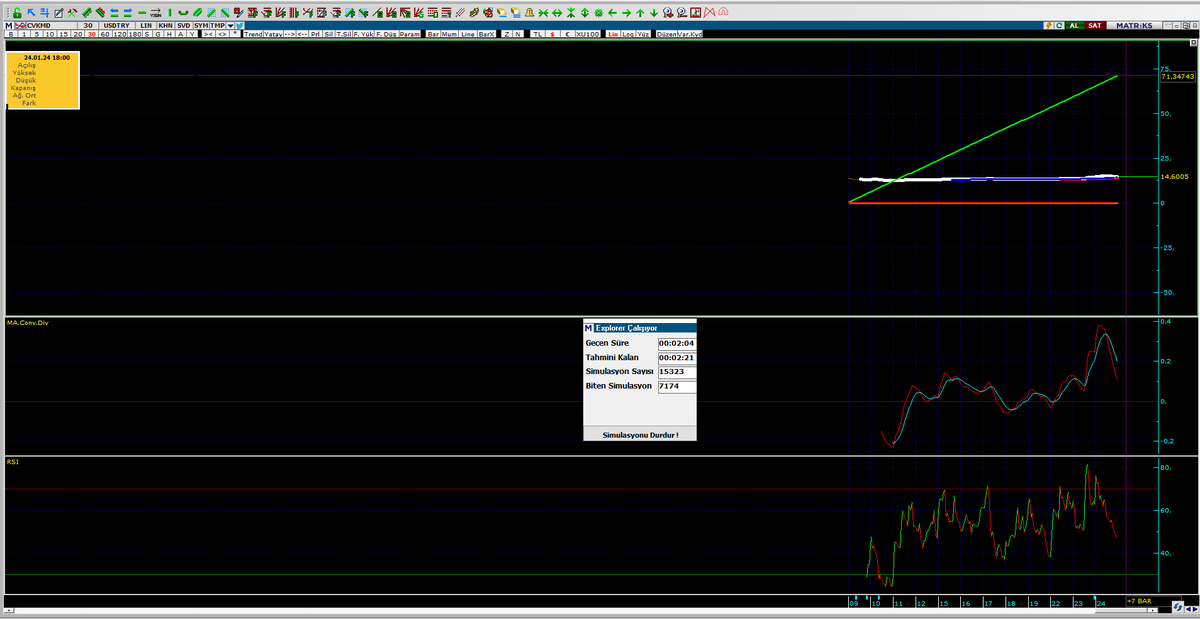Click the MA.Conv.Div indicator label

pyautogui.click(x=27, y=323)
